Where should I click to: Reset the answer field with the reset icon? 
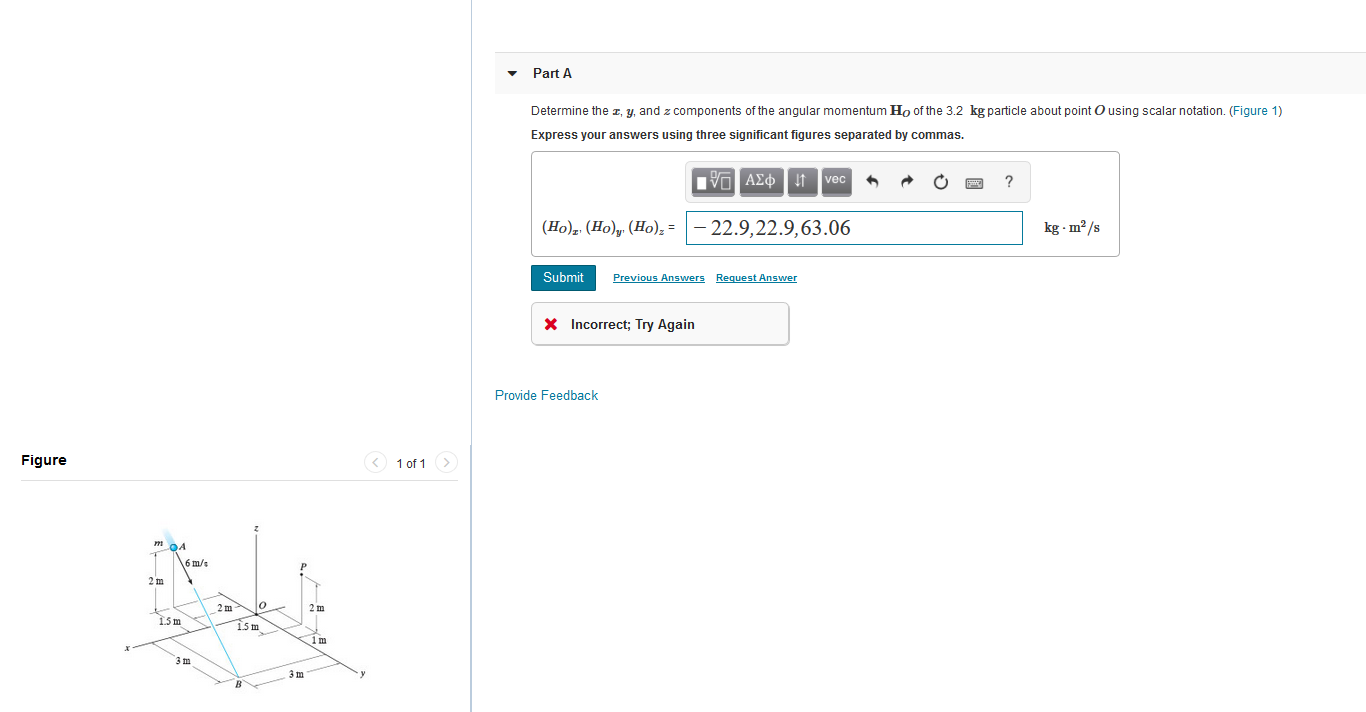(940, 181)
